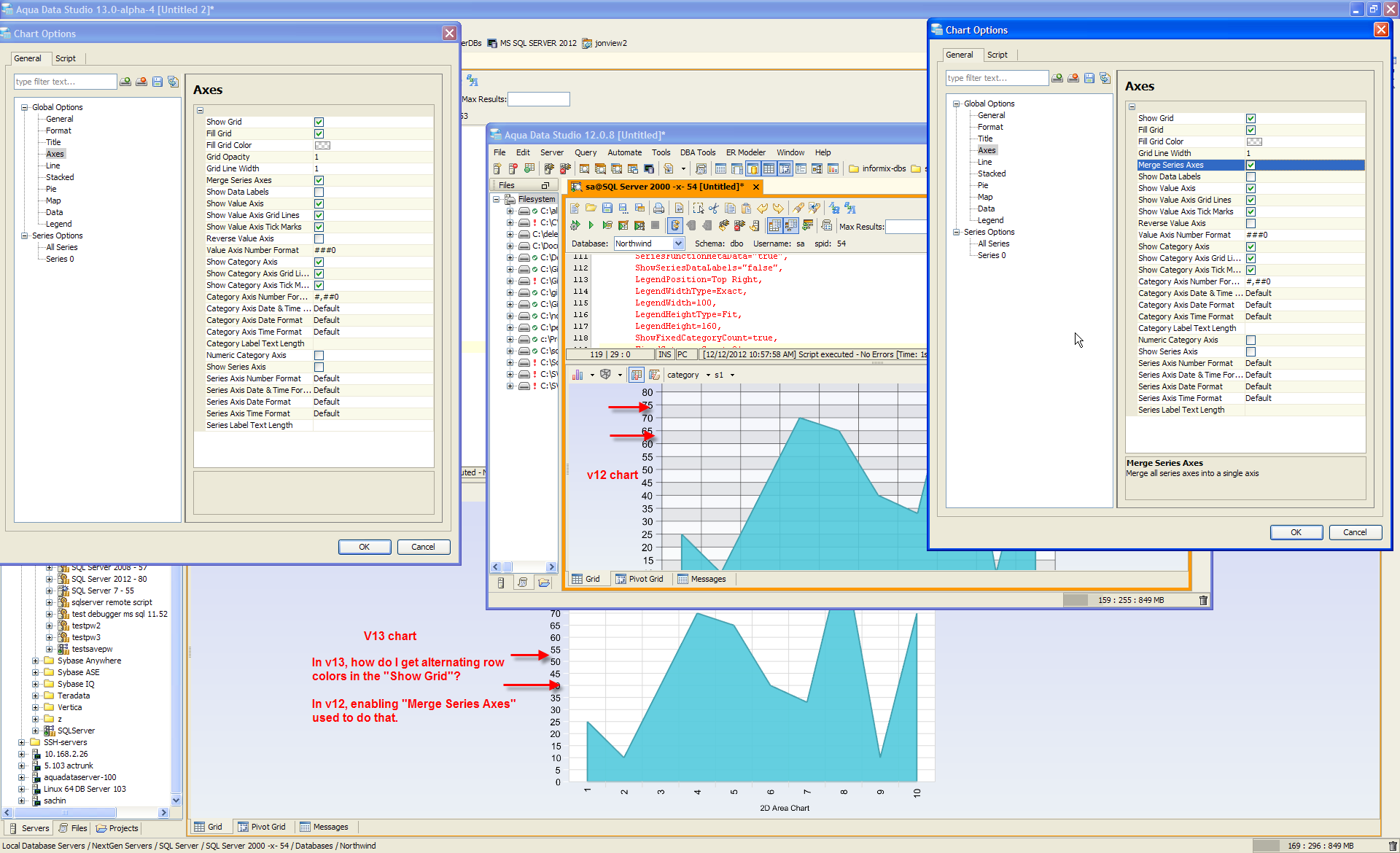Click the trash icon in v13 bottom status bar
The width and height of the screenshot is (1400, 853).
tap(1393, 846)
